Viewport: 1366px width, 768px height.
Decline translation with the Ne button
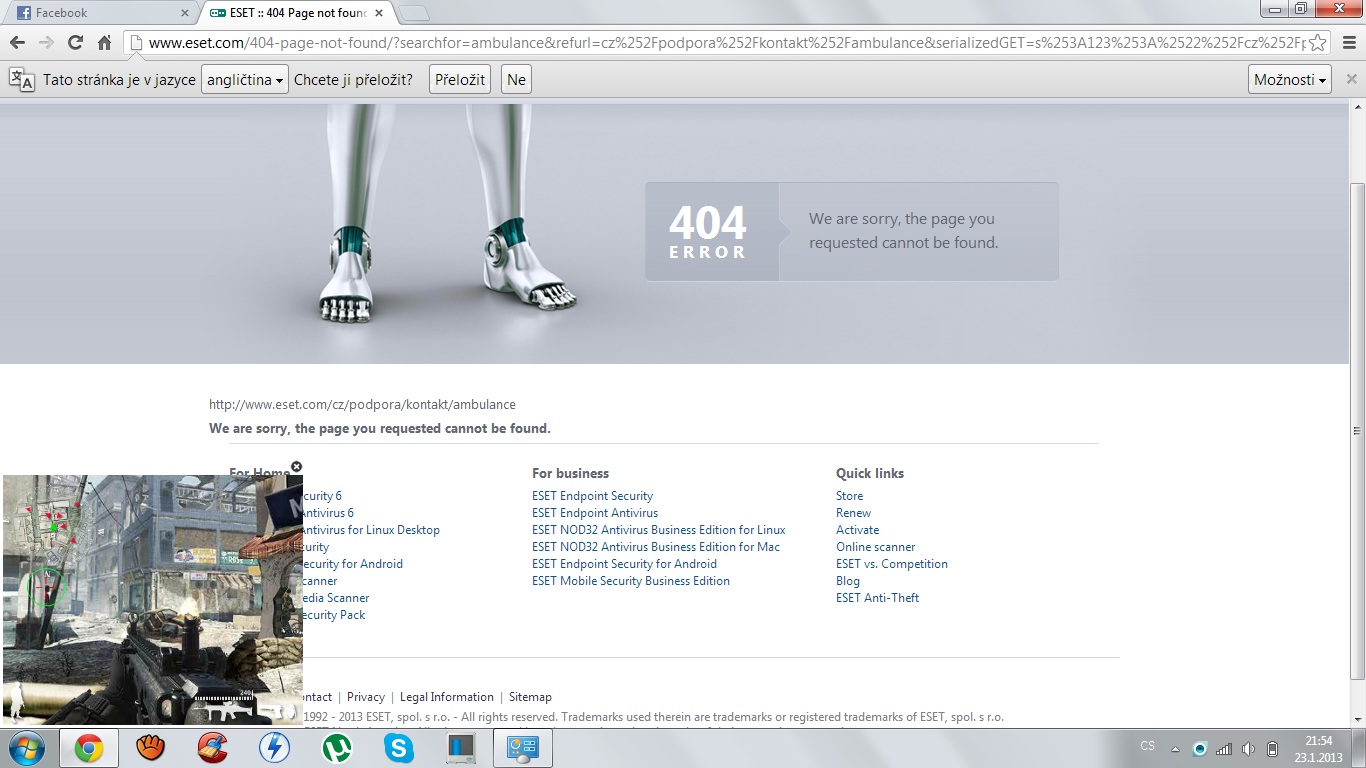click(x=516, y=80)
